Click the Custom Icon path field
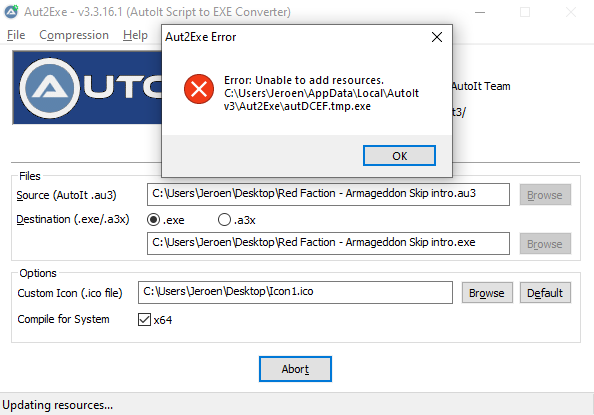Viewport: 594px width, 415px height. tap(295, 292)
